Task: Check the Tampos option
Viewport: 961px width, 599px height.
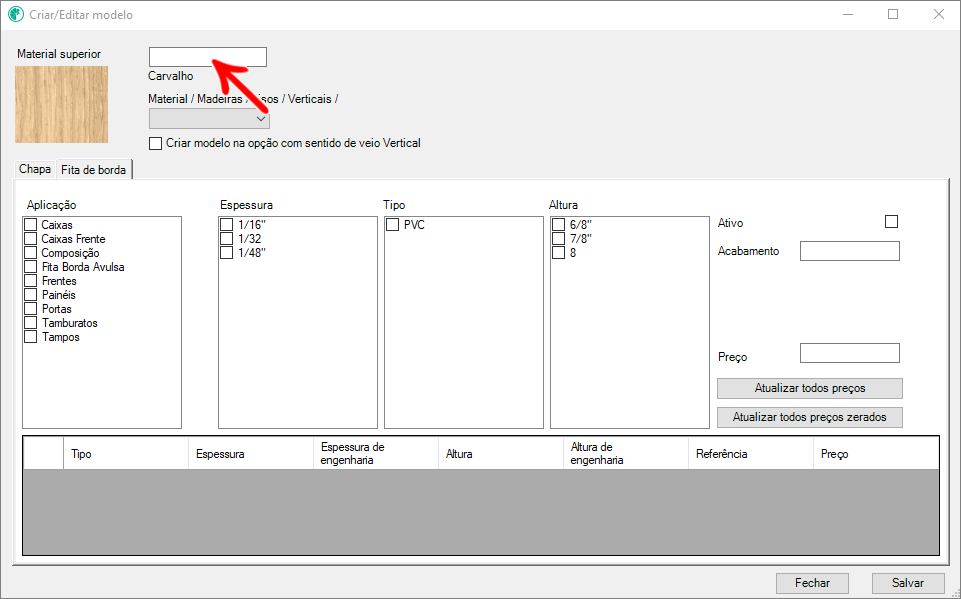Action: coord(31,337)
